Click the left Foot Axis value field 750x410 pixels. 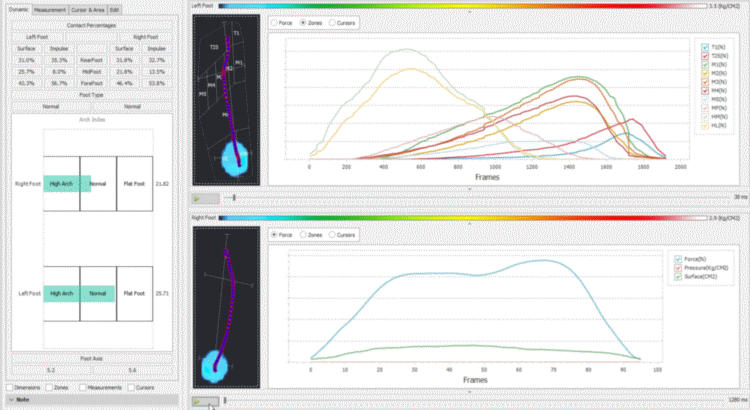pyautogui.click(x=51, y=370)
